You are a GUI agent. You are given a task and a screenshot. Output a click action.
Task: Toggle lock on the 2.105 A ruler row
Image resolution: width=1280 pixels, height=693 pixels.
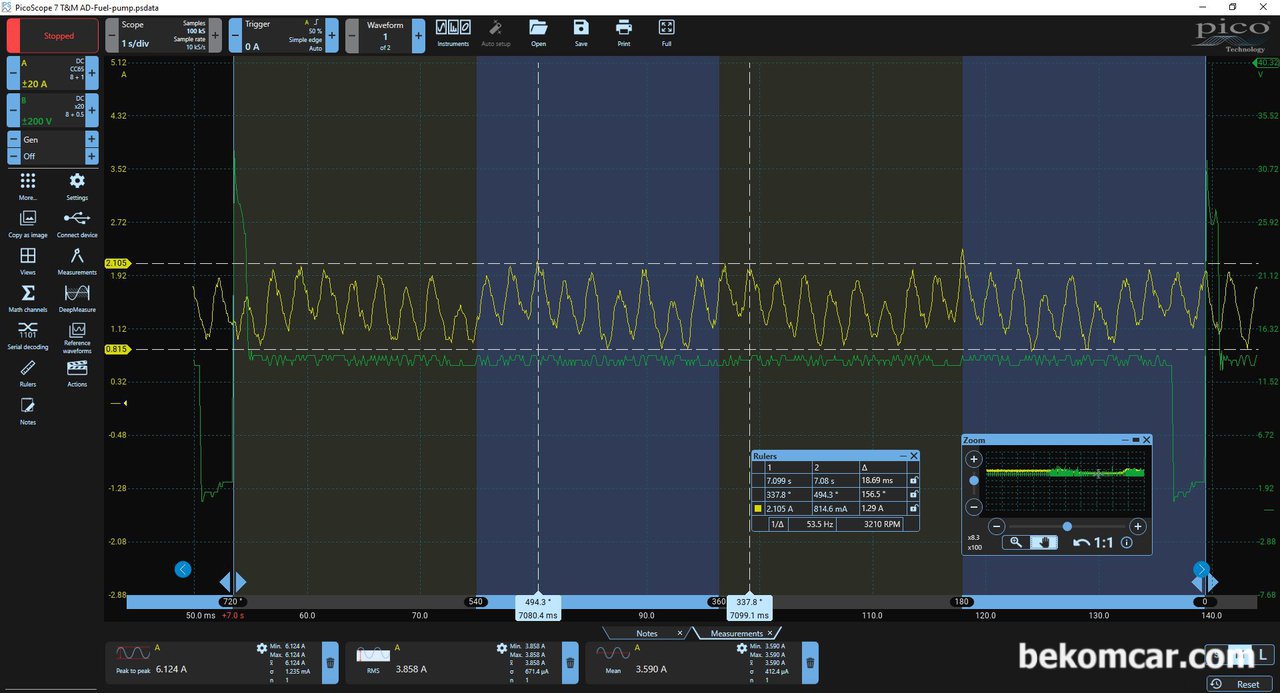[x=913, y=508]
